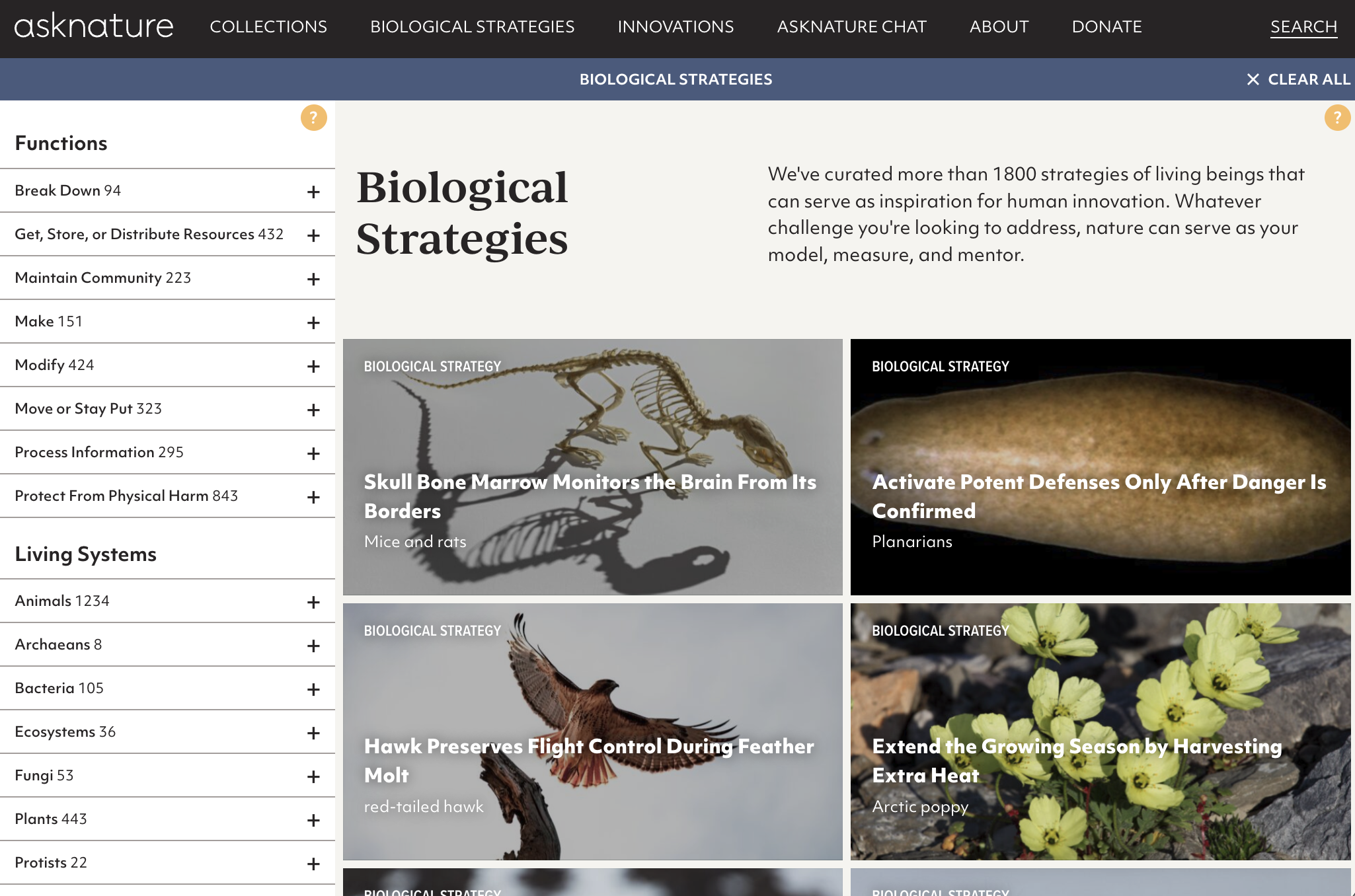Expand the Fungi plus icon
Image resolution: width=1355 pixels, height=896 pixels.
pyautogui.click(x=313, y=776)
